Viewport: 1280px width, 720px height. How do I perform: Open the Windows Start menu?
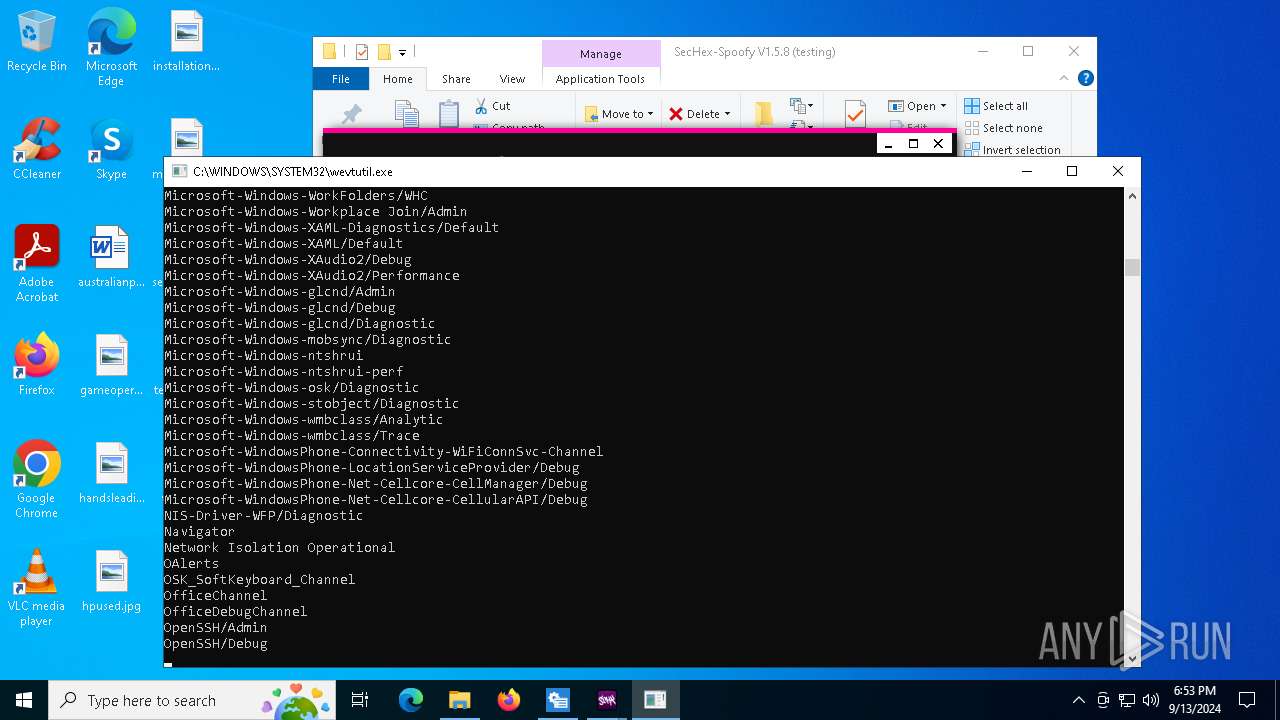(24, 700)
